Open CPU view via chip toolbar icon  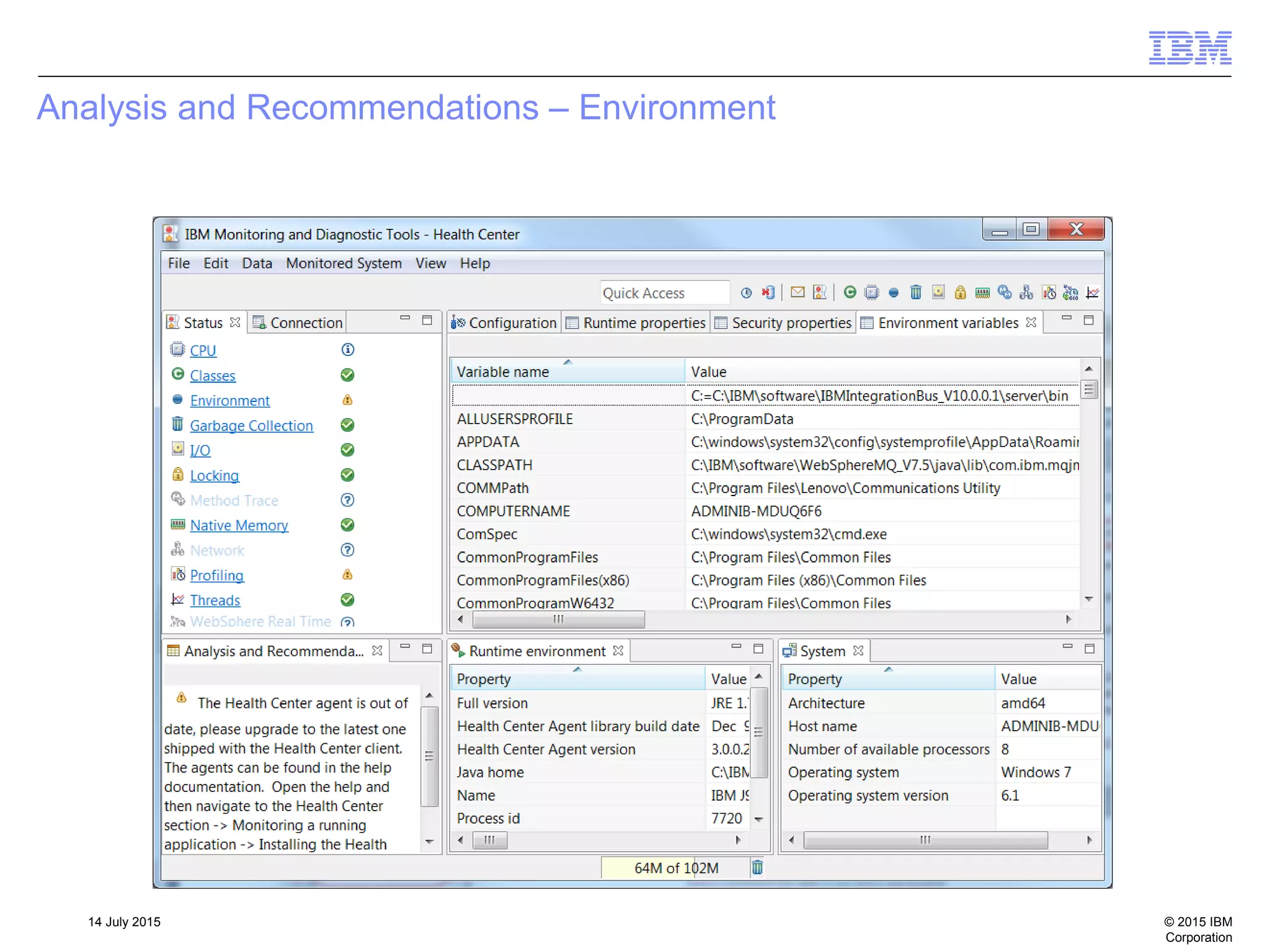[x=871, y=292]
